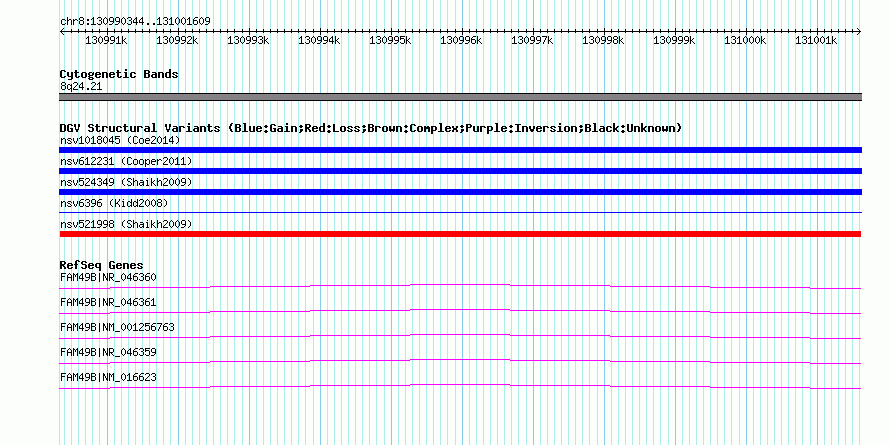This screenshot has height=445, width=890.
Task: Select the thin blue line for nsv6396
Action: [460, 212]
